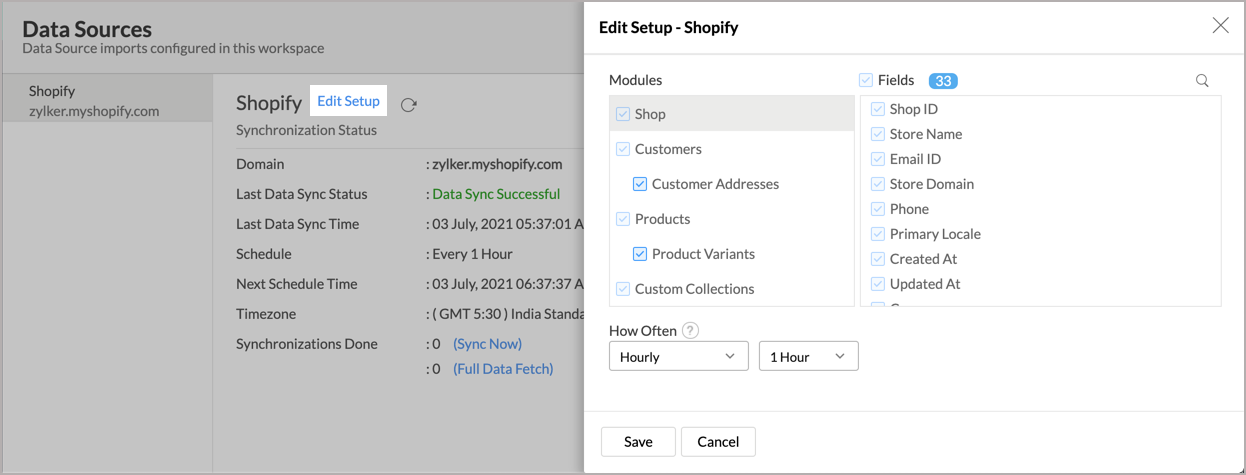Select the Custom Collections module

[x=694, y=289]
